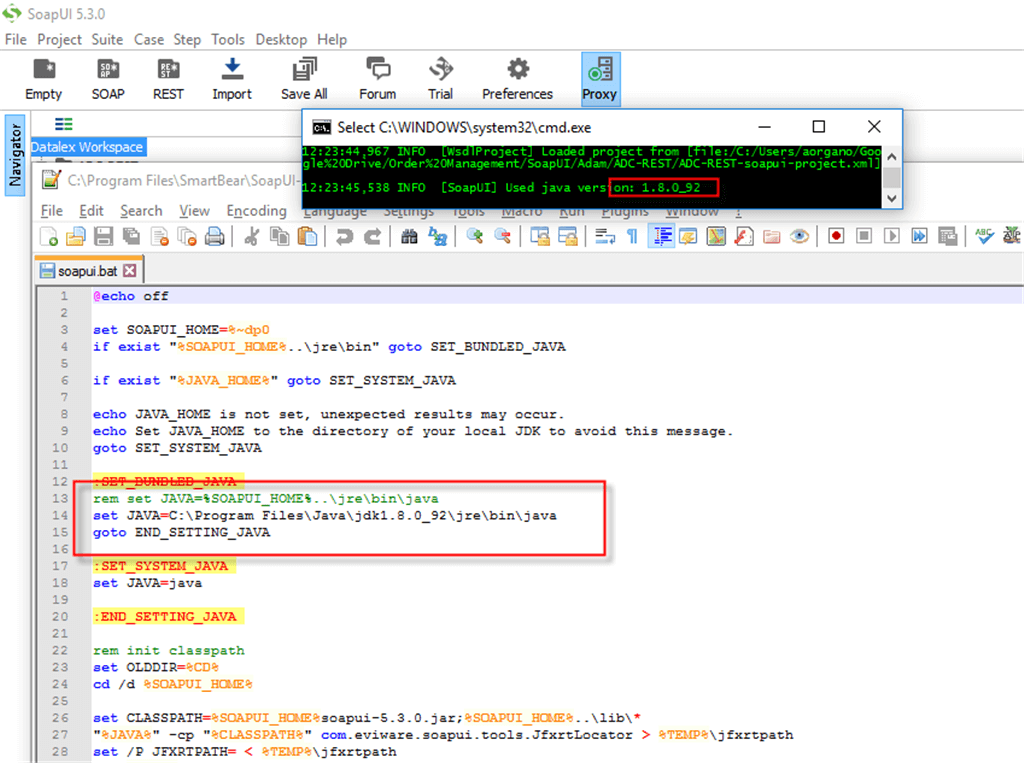The height and width of the screenshot is (763, 1024).
Task: Click the Notepad++ Save icon
Action: click(103, 236)
